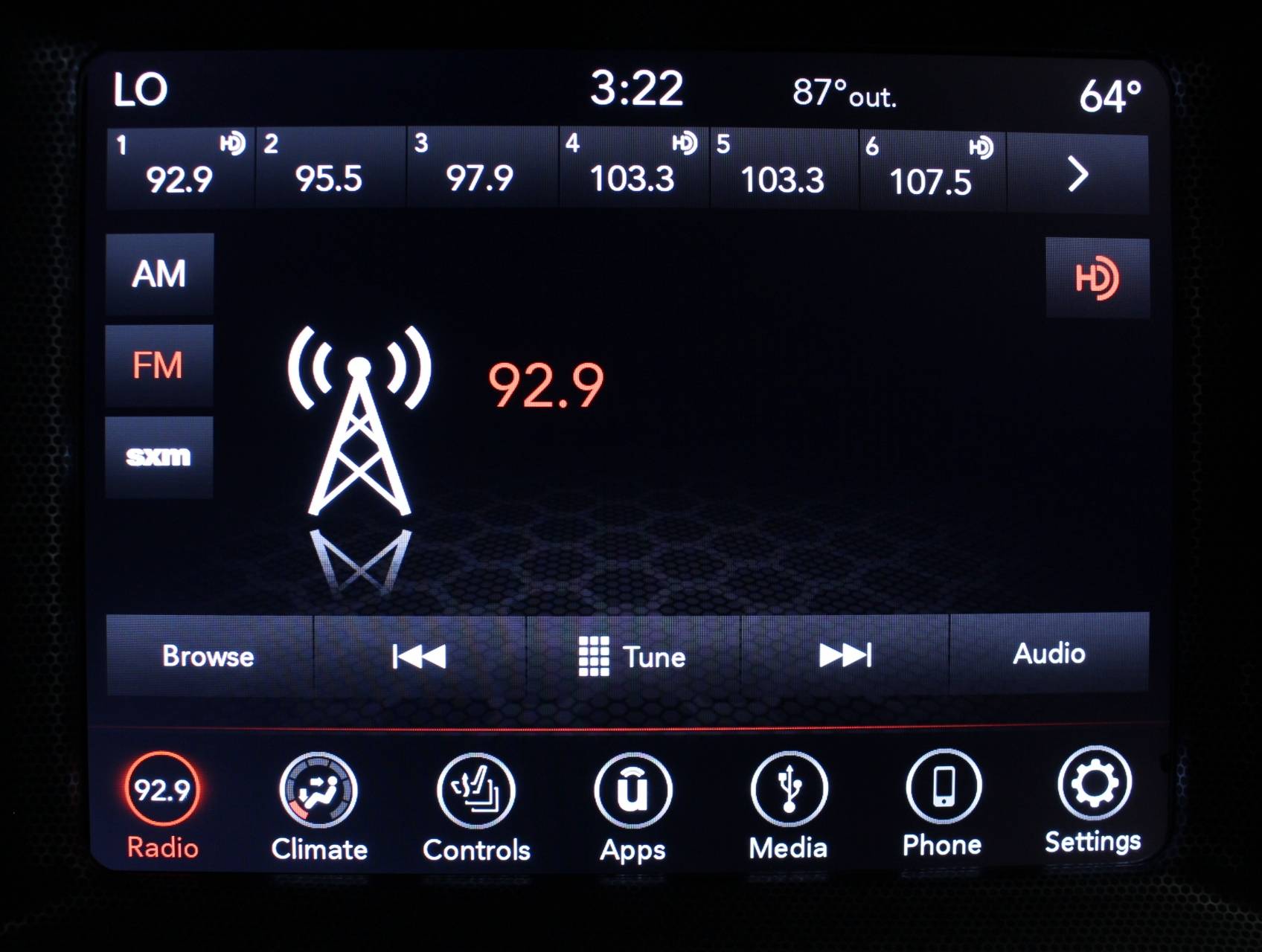Open the Browse station list
Screen dimensions: 1262x952
[x=209, y=656]
